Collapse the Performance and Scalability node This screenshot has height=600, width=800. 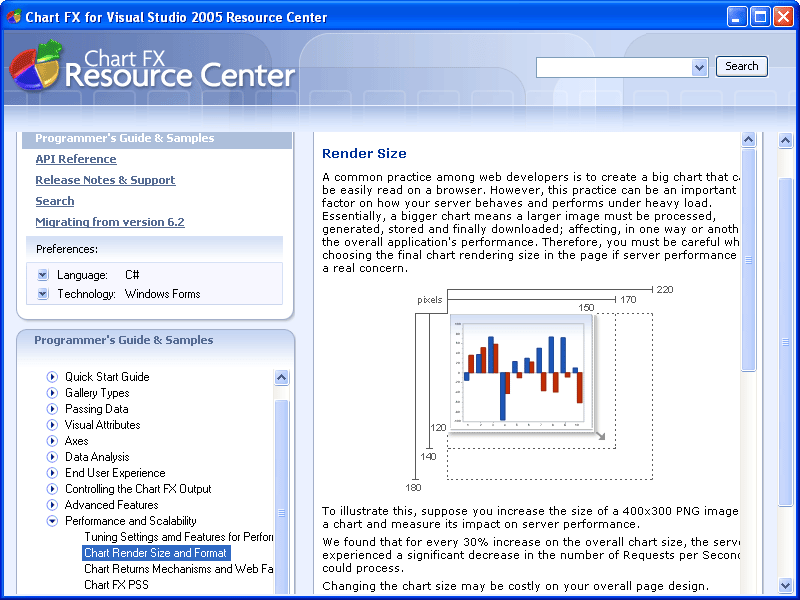pos(52,521)
